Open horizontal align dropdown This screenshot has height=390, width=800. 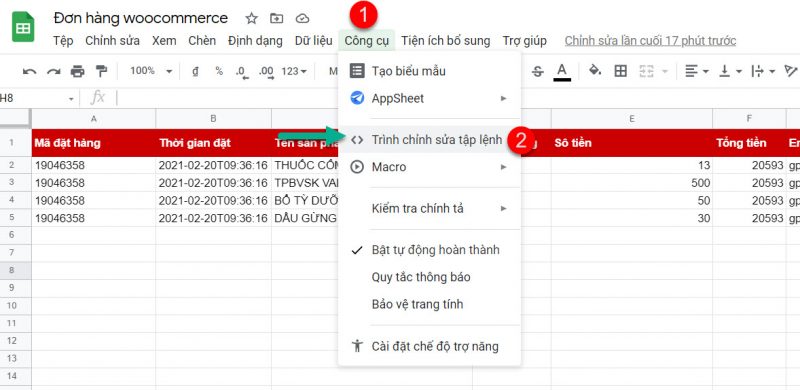[696, 71]
